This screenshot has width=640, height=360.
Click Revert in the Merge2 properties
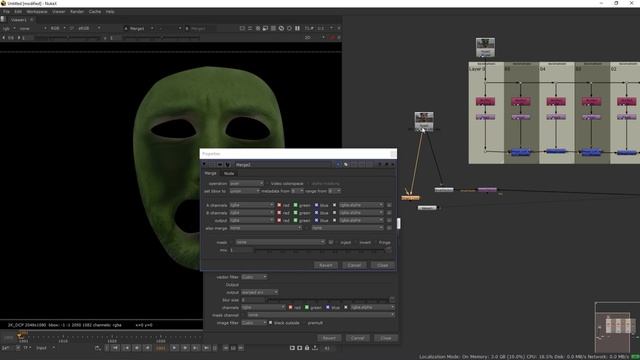[326, 265]
